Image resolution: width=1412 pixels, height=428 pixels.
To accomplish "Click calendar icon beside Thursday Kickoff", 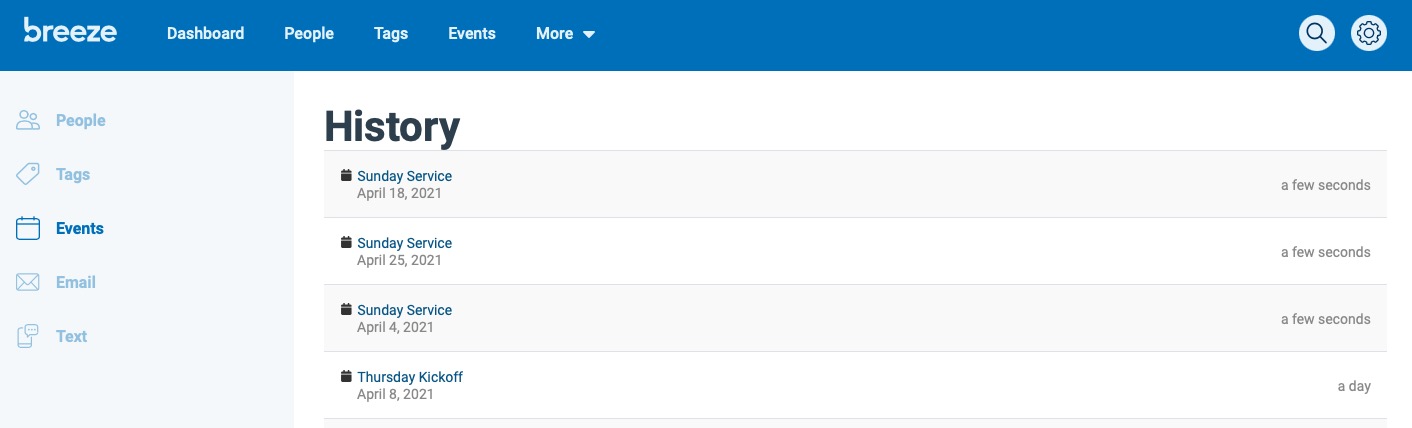I will [346, 377].
